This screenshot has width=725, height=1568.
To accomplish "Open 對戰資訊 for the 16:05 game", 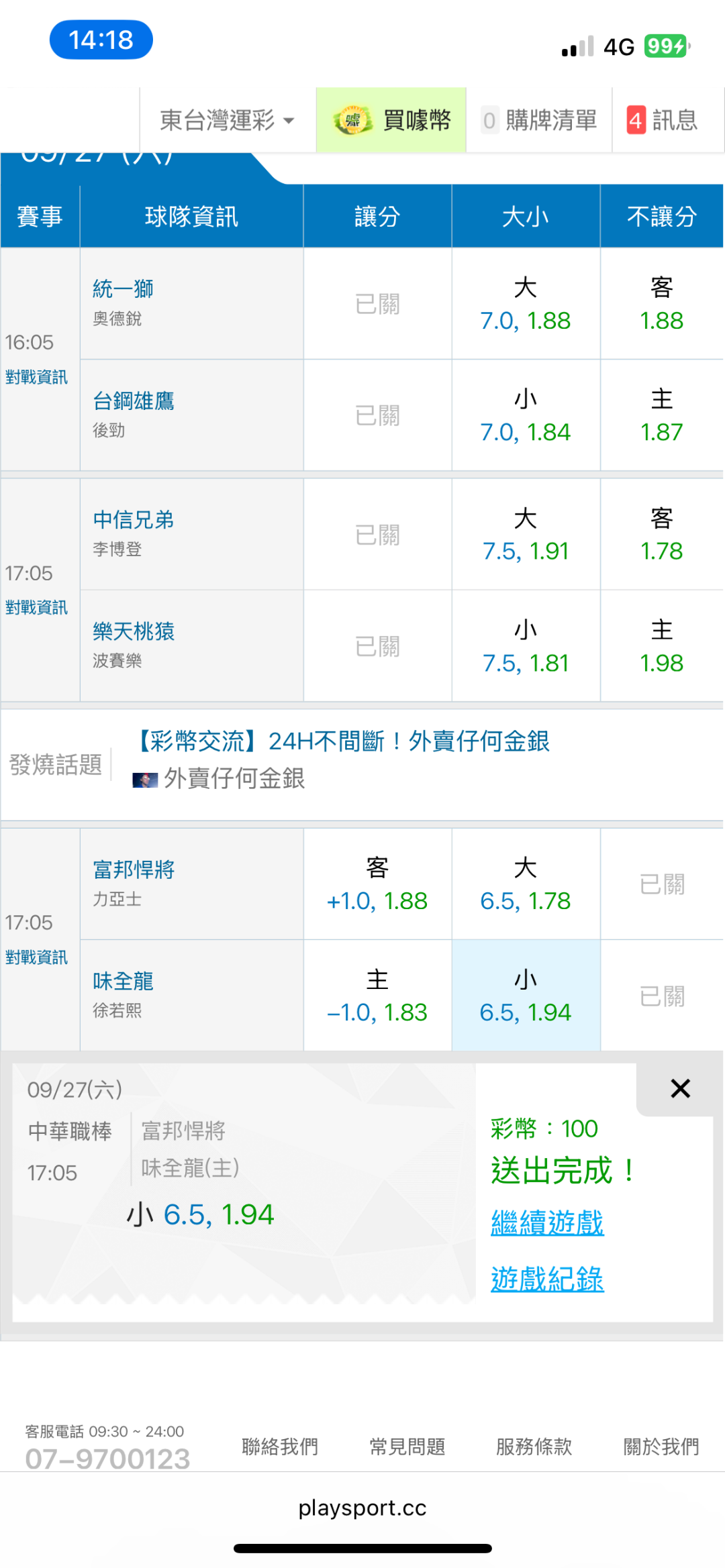I will point(36,377).
